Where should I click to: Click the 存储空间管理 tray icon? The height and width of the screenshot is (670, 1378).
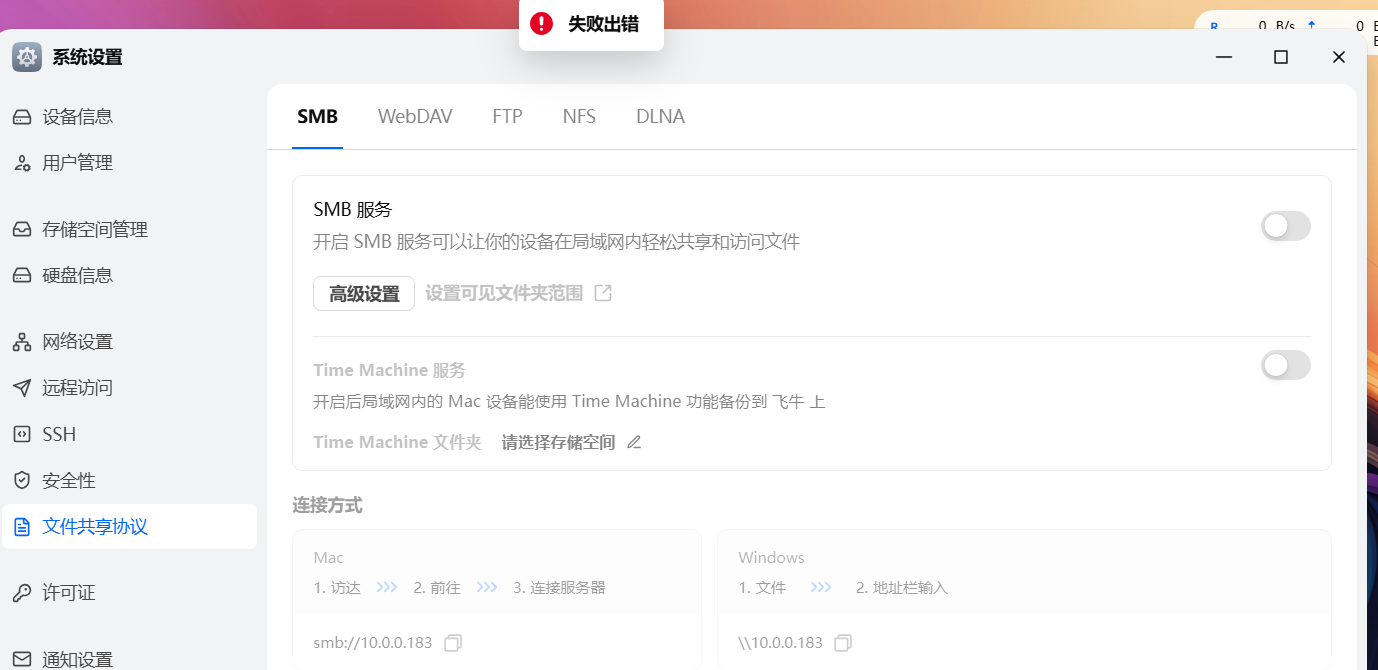pos(22,230)
